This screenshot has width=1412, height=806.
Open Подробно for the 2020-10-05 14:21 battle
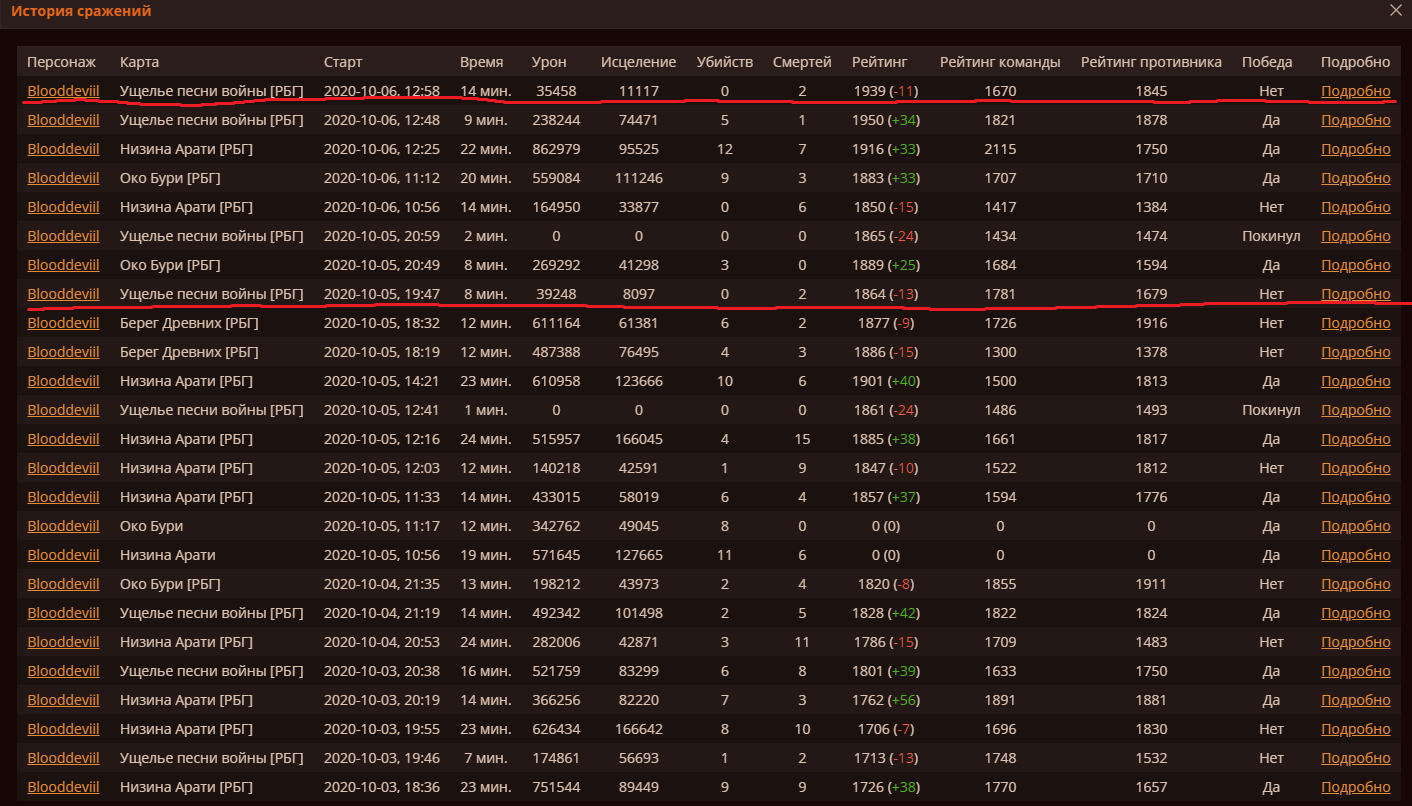coord(1355,381)
